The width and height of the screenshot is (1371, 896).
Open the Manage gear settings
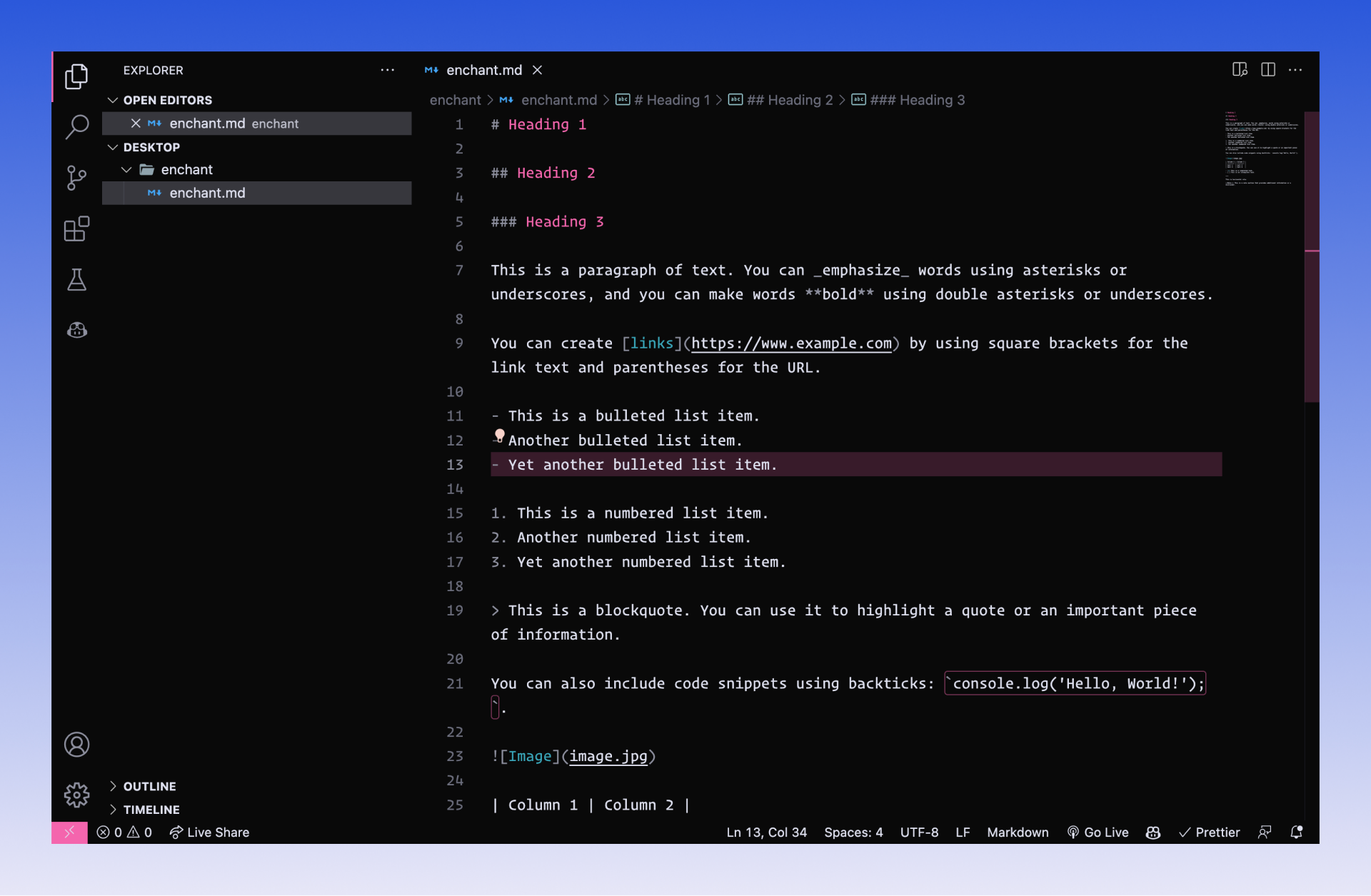tap(76, 795)
